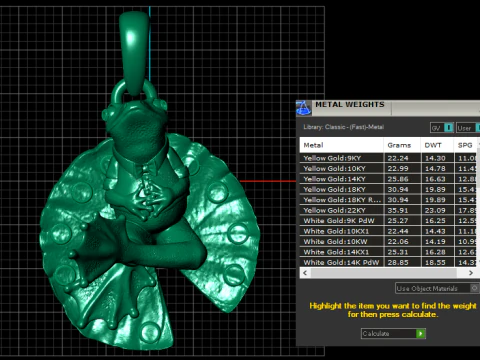Click the 25.86 grams value

(398, 179)
